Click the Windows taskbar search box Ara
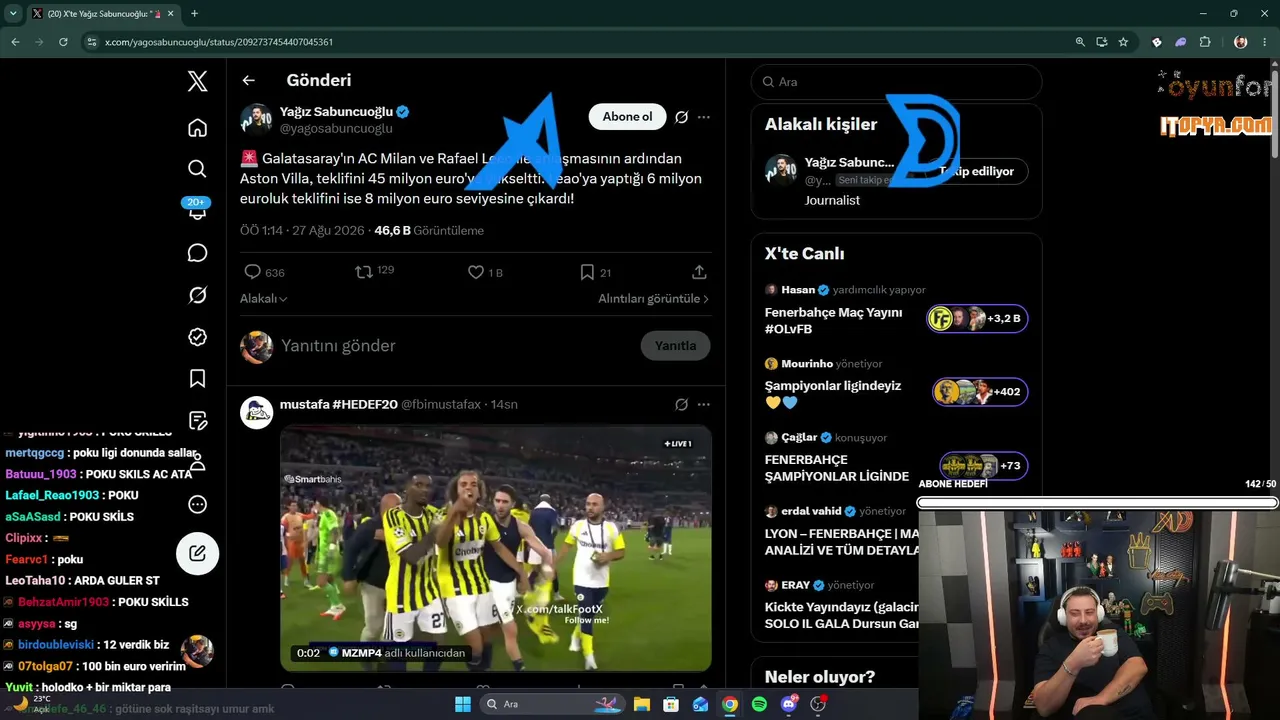The image size is (1280, 720). 550,704
